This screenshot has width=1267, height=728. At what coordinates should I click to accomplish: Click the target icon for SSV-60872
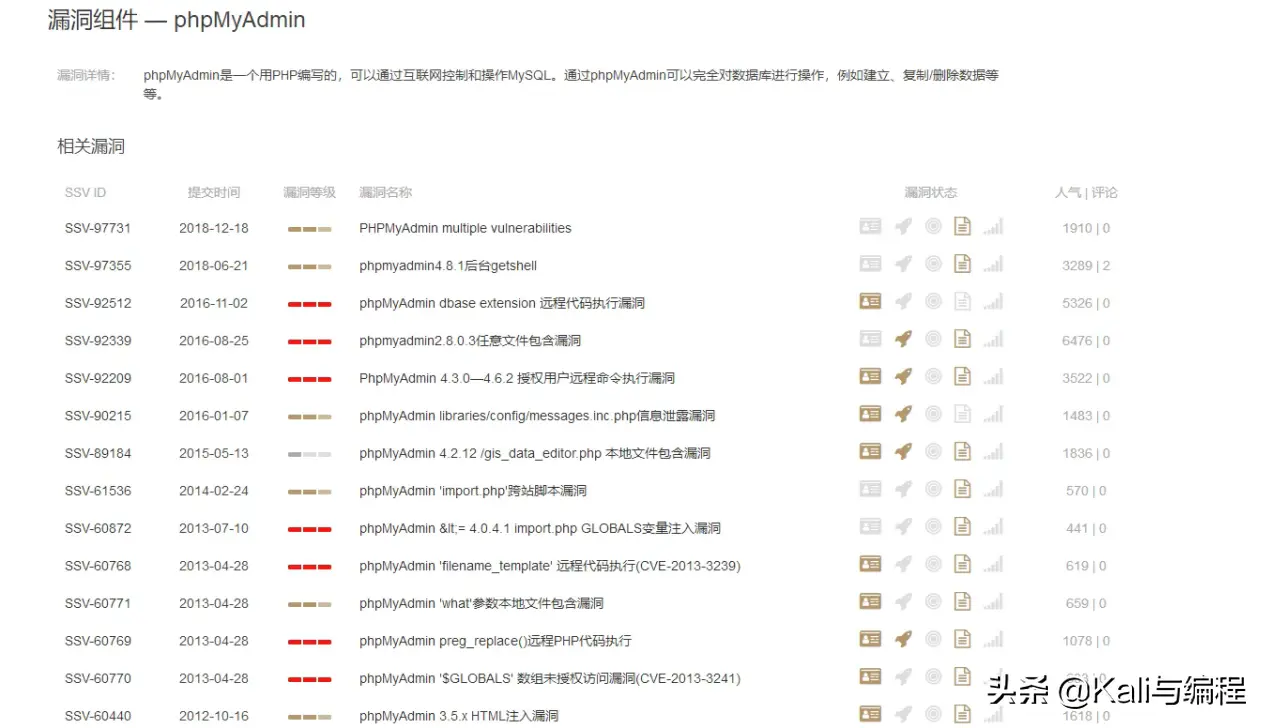pyautogui.click(x=933, y=527)
